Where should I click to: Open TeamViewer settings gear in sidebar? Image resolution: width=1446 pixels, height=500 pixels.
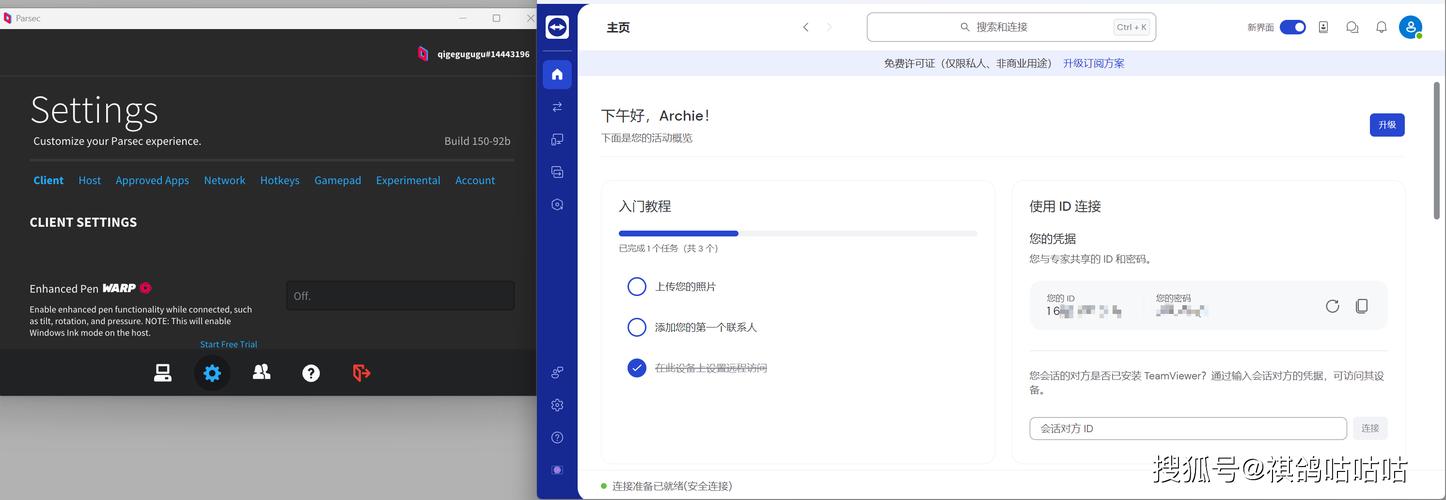pyautogui.click(x=557, y=405)
